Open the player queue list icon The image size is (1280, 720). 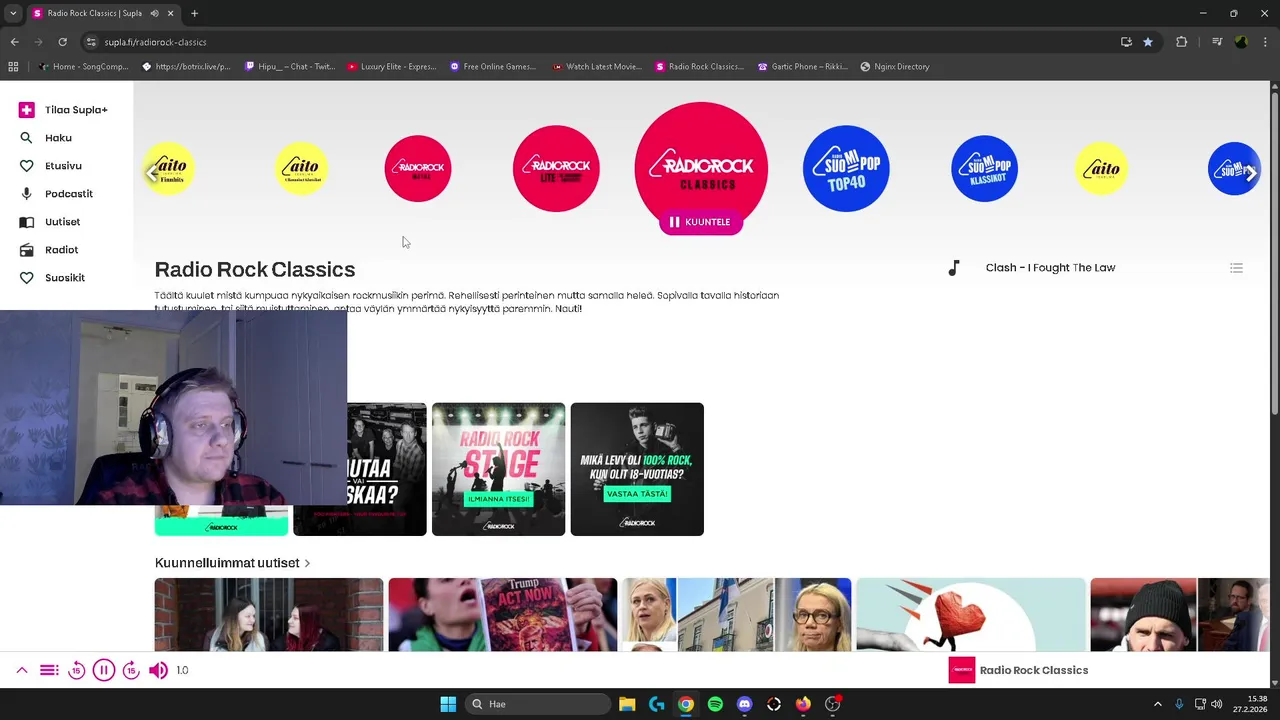pos(49,670)
